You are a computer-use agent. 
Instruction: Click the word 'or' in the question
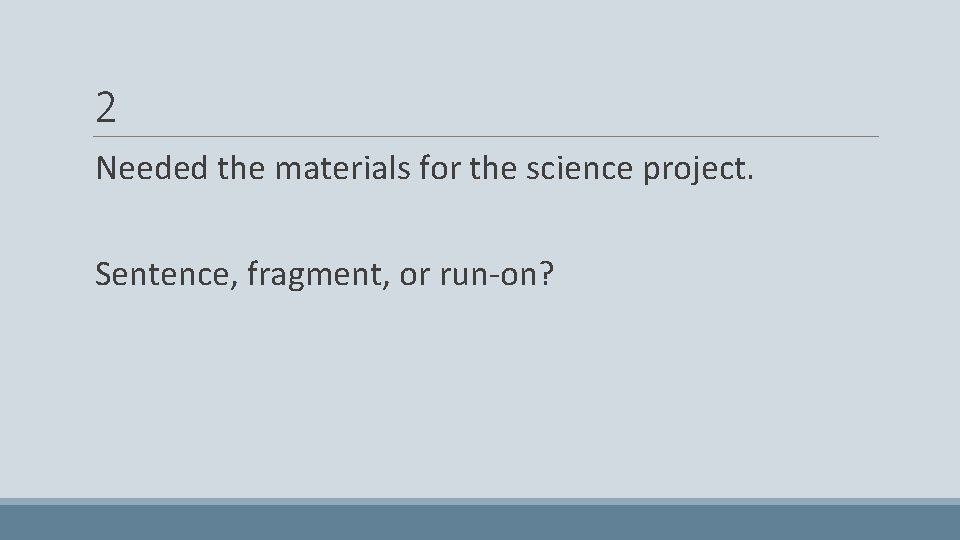pyautogui.click(x=414, y=276)
